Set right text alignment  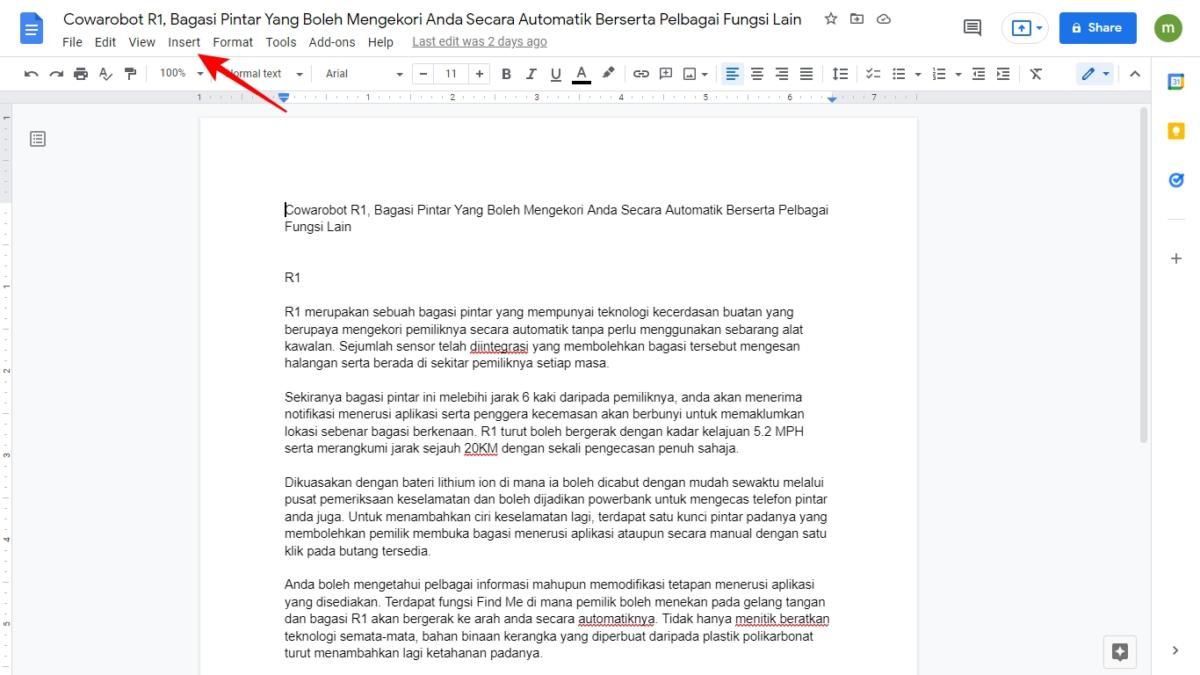tap(782, 74)
